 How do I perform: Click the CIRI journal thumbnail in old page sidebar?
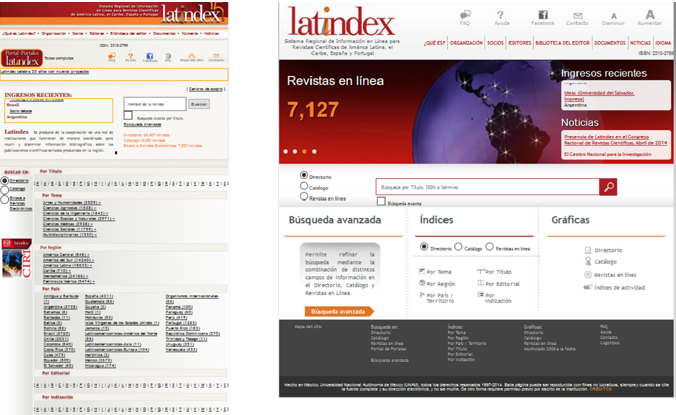pos(16,258)
